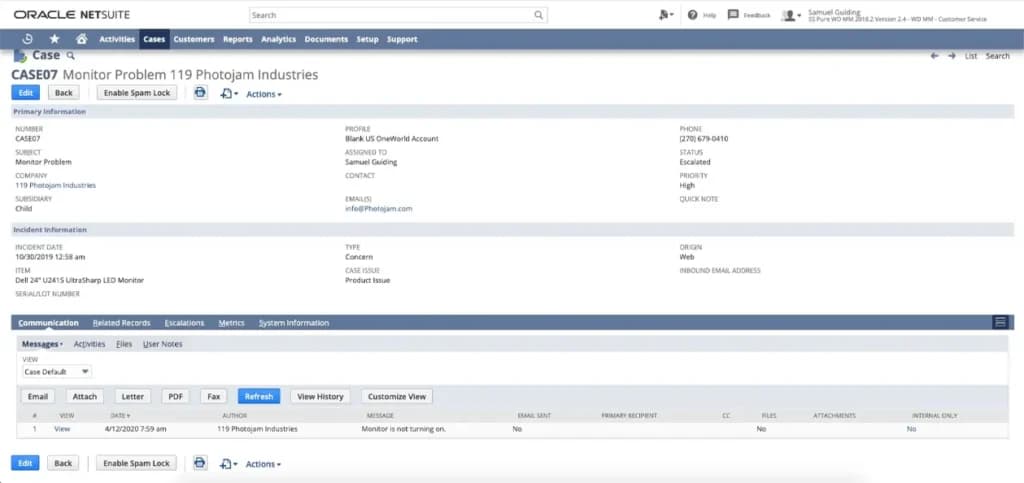Open the Files sublist
Image resolution: width=1024 pixels, height=483 pixels.
tap(124, 344)
